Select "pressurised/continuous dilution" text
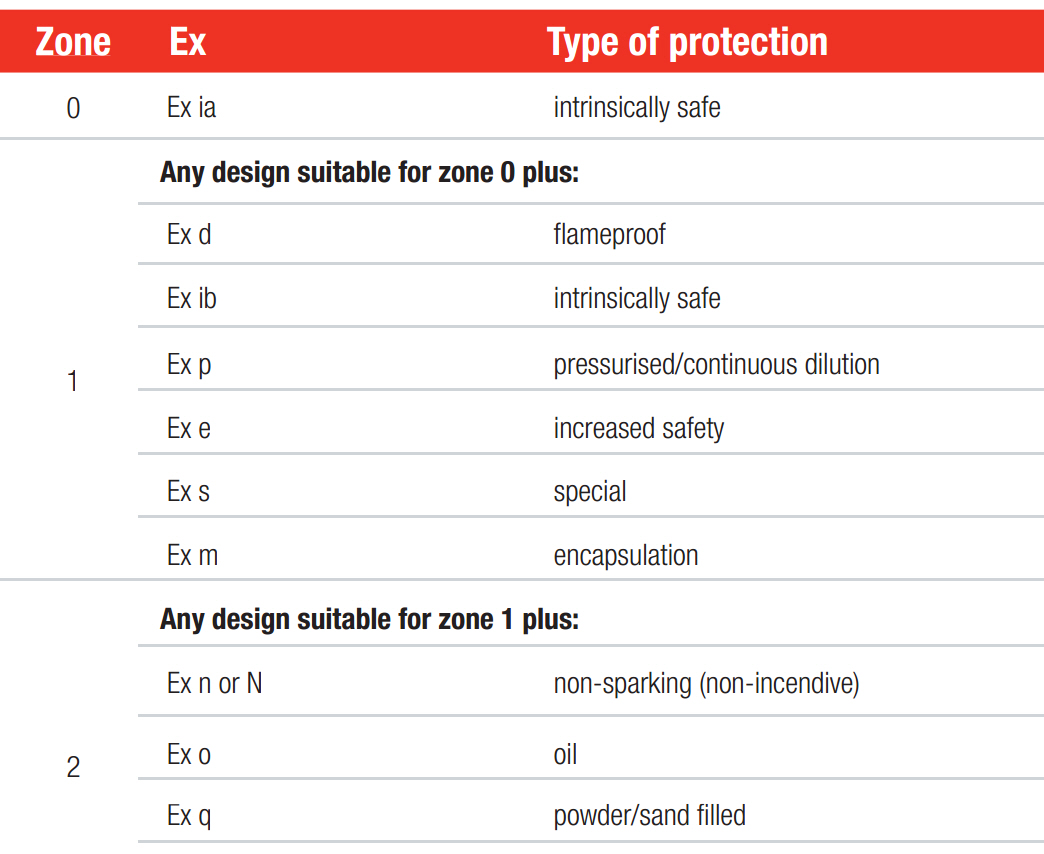Image resolution: width=1044 pixels, height=854 pixels. tap(716, 364)
